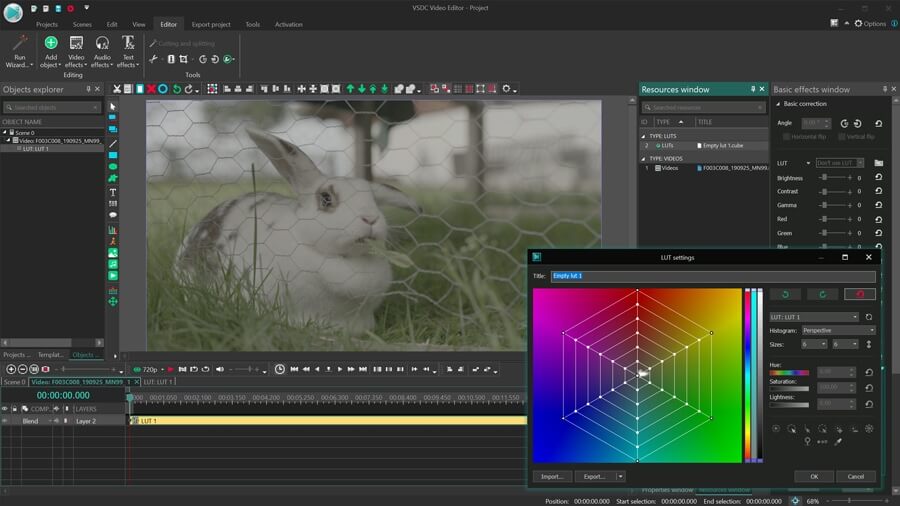Select the chart tool in left toolbar

113,229
